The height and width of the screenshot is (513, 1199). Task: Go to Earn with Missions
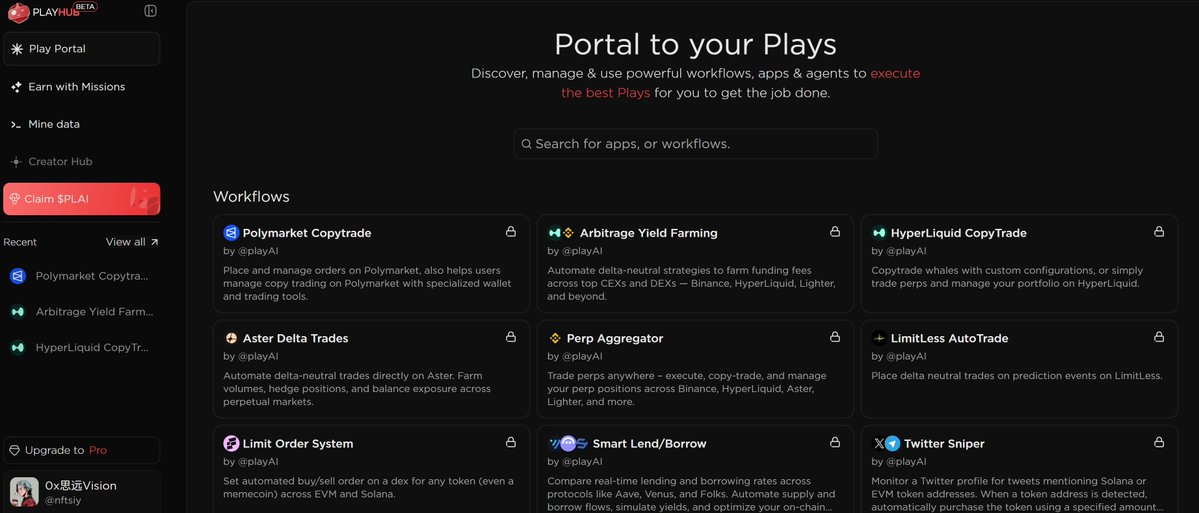click(76, 87)
